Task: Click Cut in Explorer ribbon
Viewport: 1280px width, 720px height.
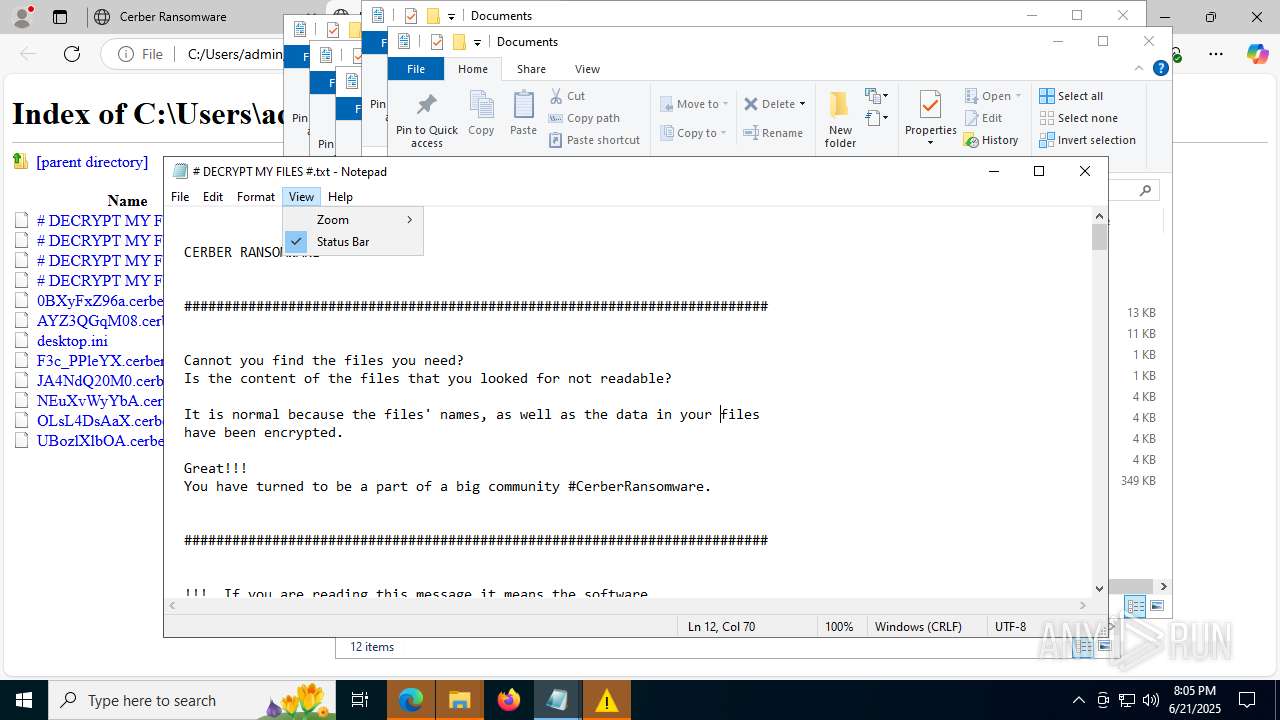Action: pos(567,96)
